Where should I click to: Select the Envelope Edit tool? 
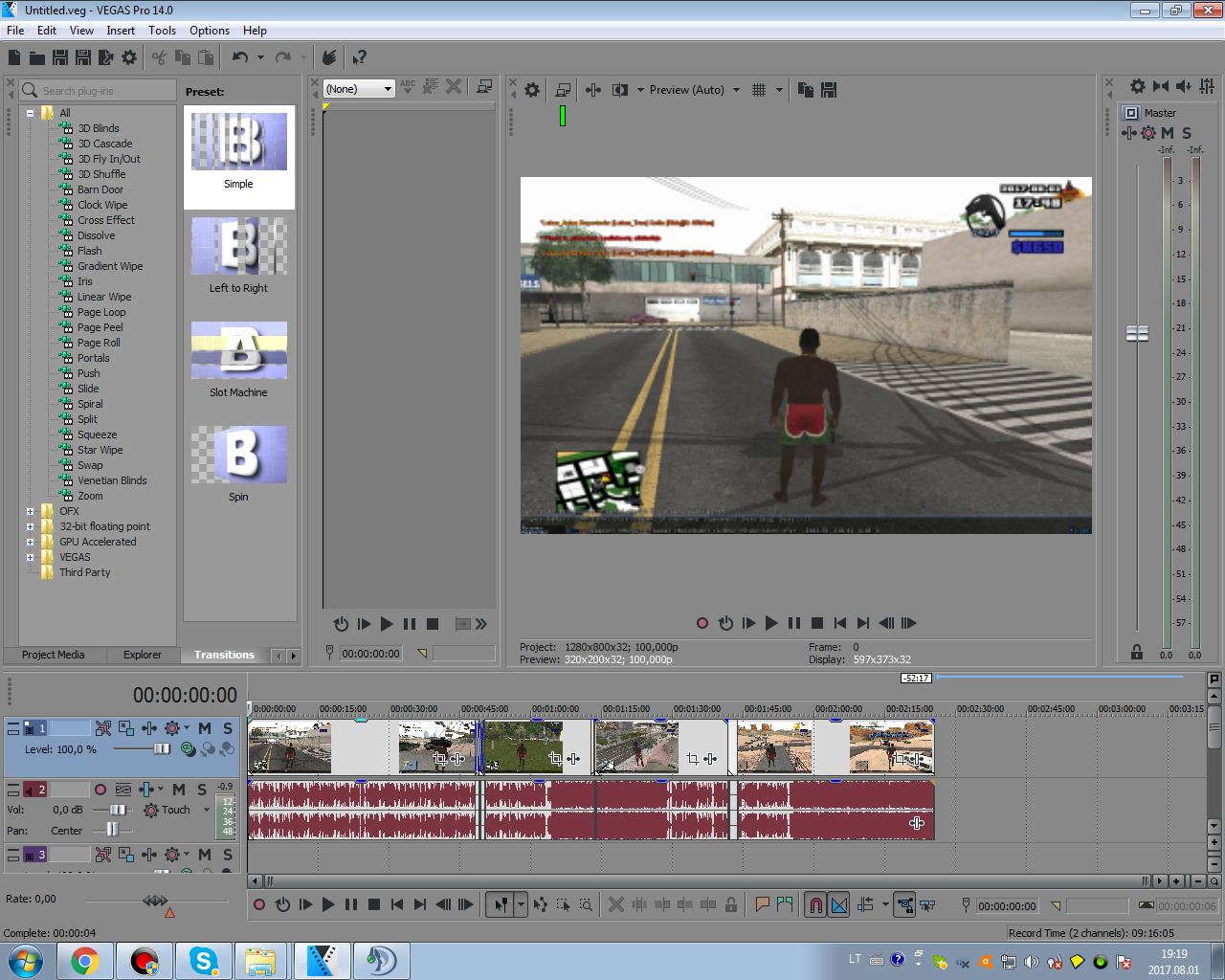tap(541, 904)
